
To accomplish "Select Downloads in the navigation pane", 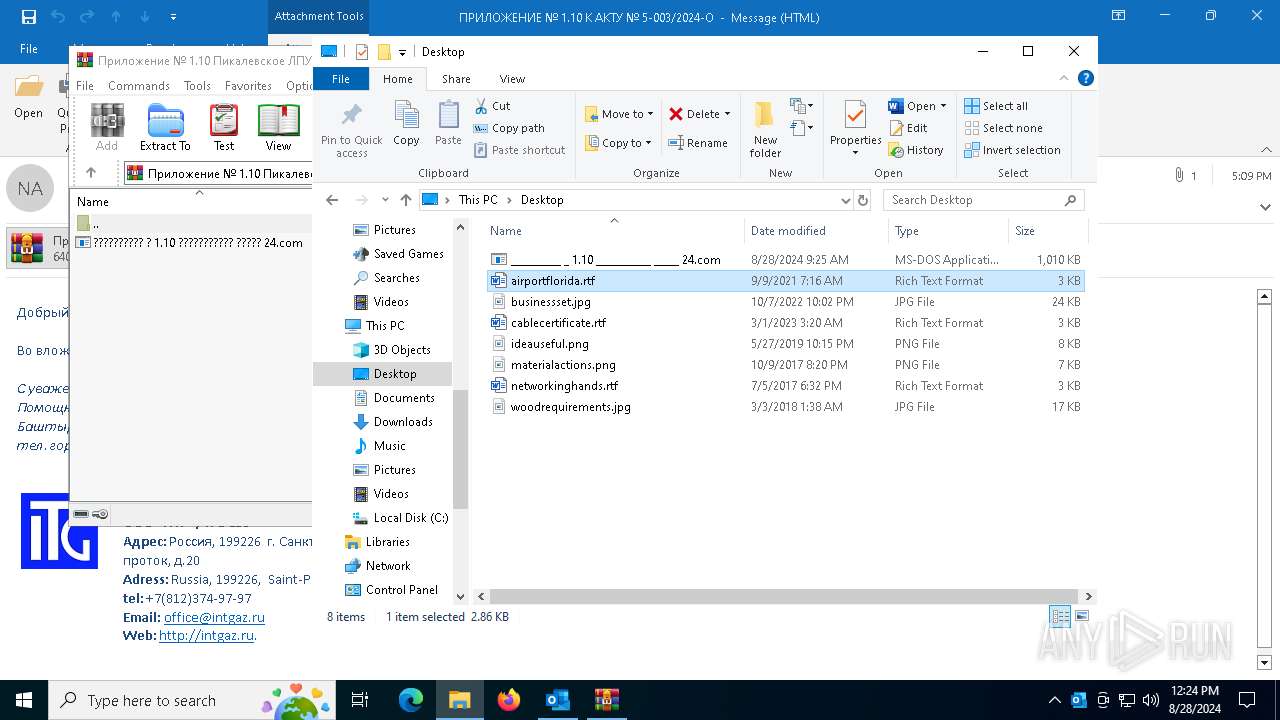I will [x=402, y=422].
